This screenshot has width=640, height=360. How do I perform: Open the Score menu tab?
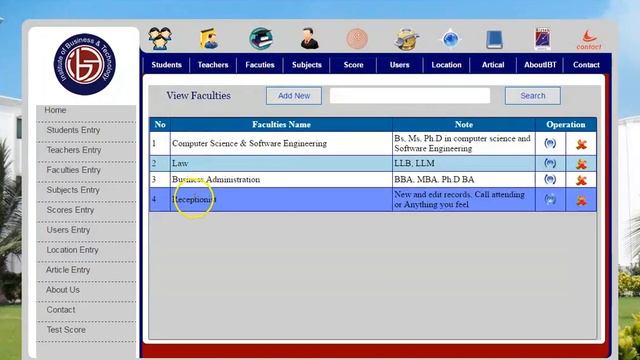353,65
